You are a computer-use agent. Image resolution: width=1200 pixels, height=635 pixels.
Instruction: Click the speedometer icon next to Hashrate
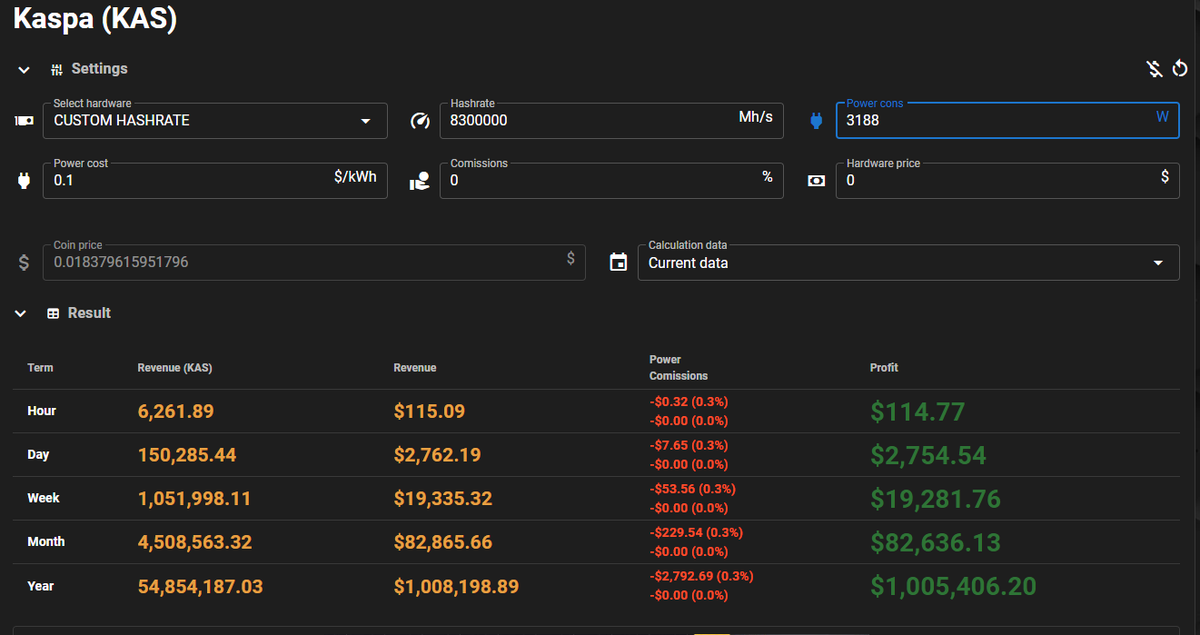(x=420, y=121)
